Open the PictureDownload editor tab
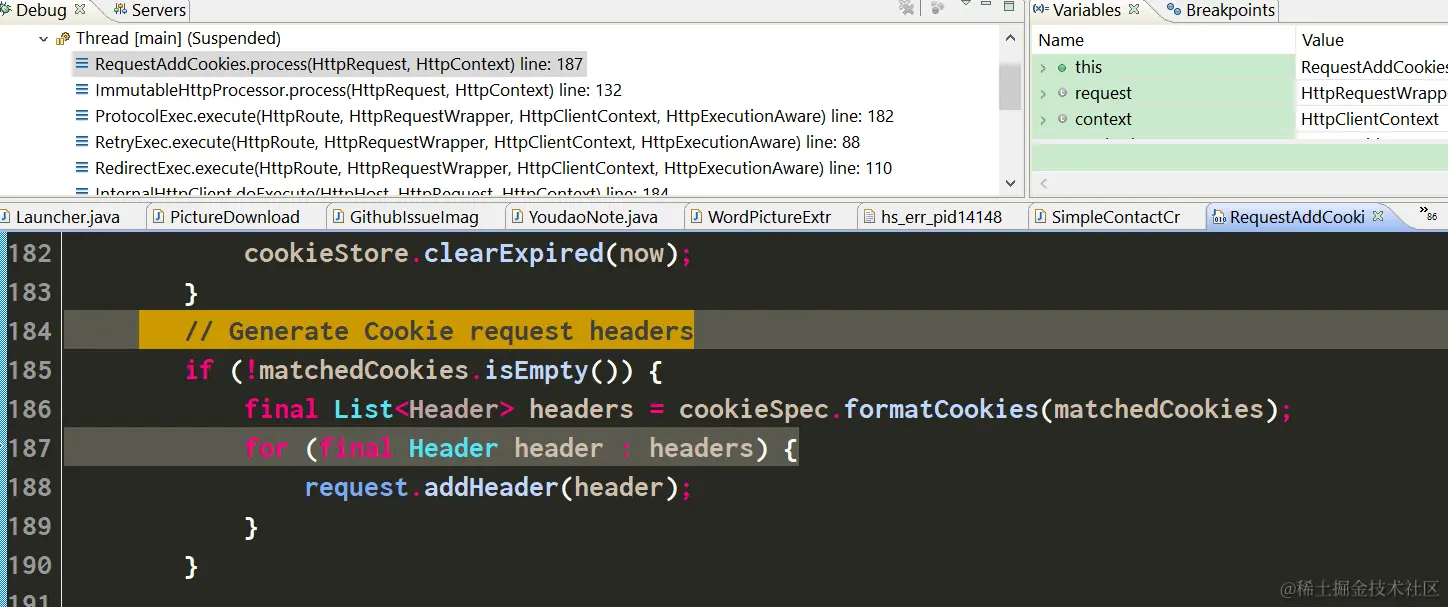Viewport: 1448px width, 607px height. [235, 217]
